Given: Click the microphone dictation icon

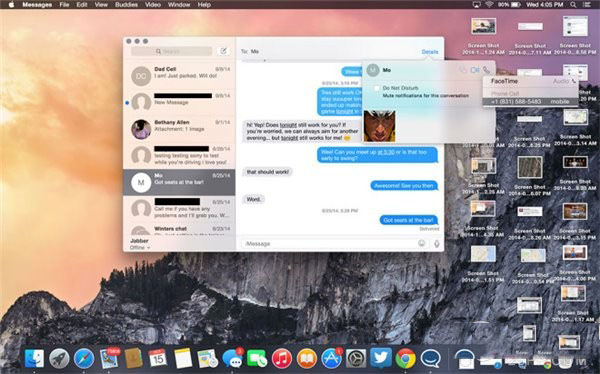Looking at the screenshot, I should (x=436, y=243).
